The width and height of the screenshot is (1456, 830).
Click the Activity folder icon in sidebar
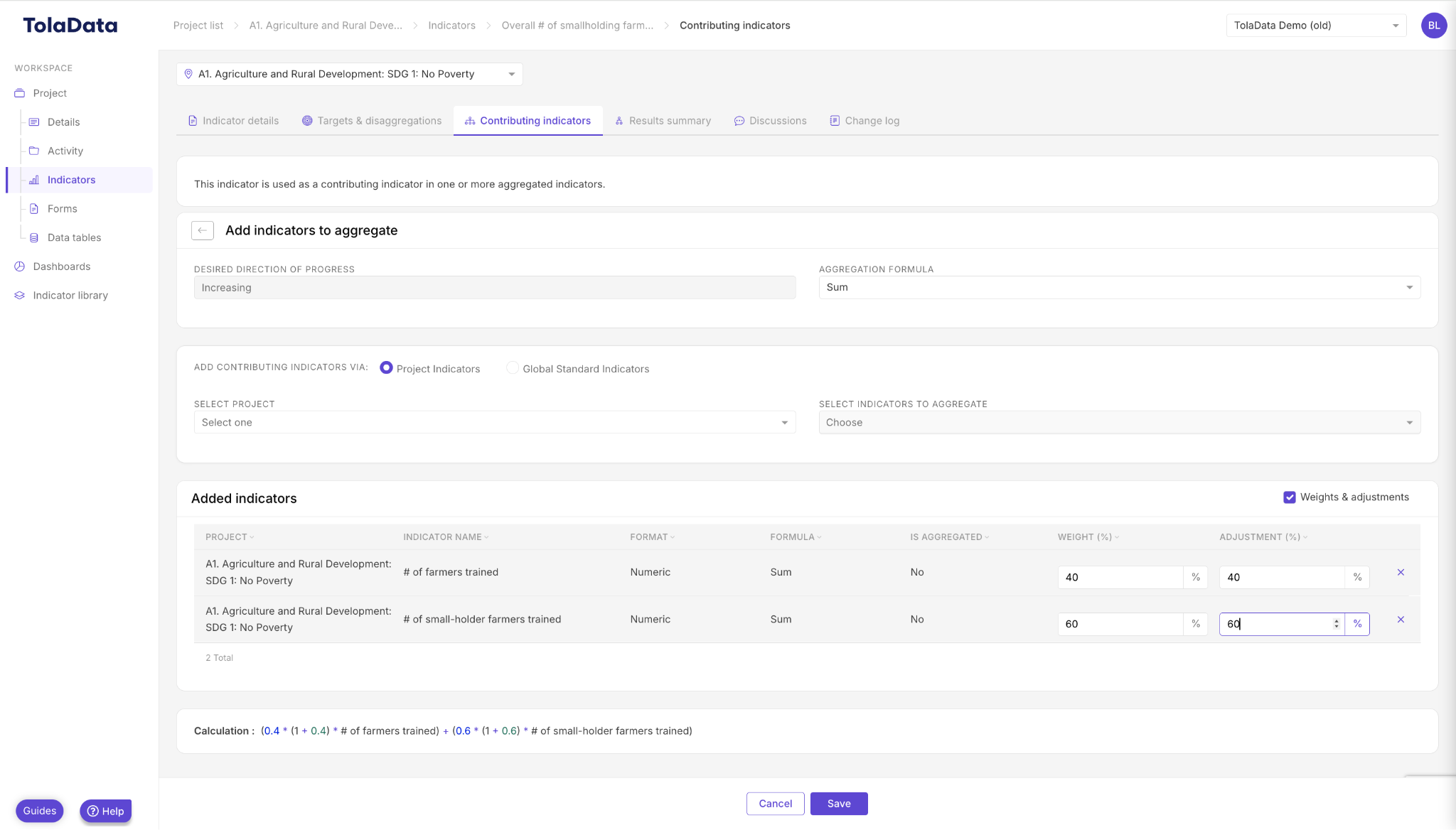pos(34,151)
